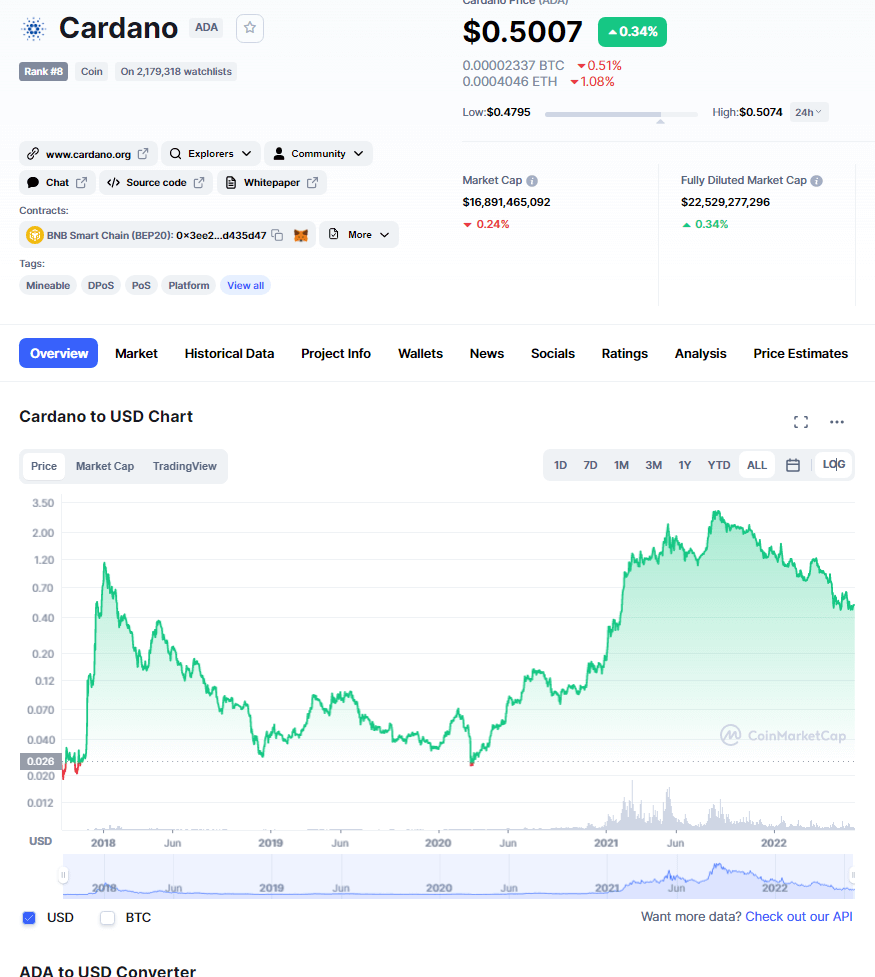
Task: Click the code brackets icon in Source code
Action: click(113, 183)
